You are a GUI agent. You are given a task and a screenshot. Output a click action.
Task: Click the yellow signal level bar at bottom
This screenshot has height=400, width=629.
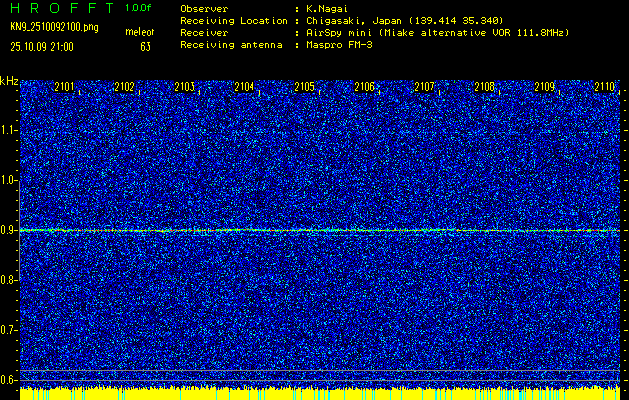coord(320,393)
